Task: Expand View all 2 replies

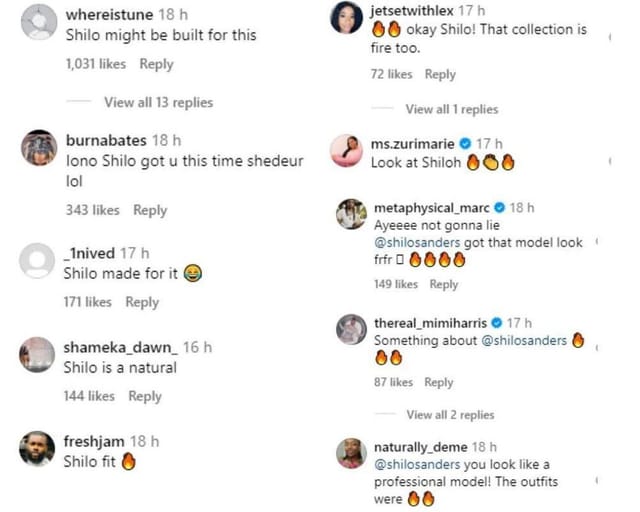Action: pos(450,414)
